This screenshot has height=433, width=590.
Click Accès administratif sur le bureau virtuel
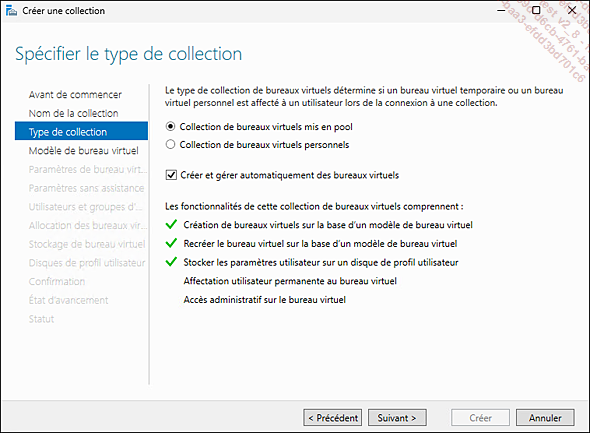coord(265,300)
